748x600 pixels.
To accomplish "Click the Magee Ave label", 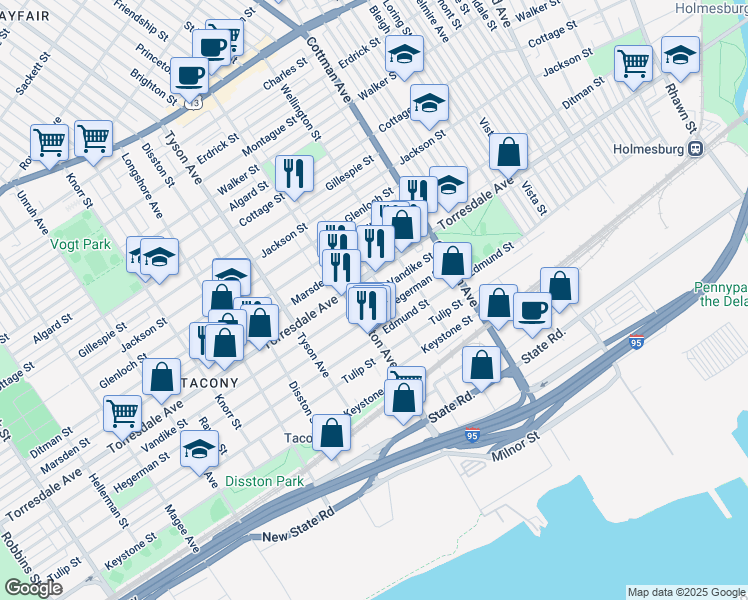I will coord(182,528).
